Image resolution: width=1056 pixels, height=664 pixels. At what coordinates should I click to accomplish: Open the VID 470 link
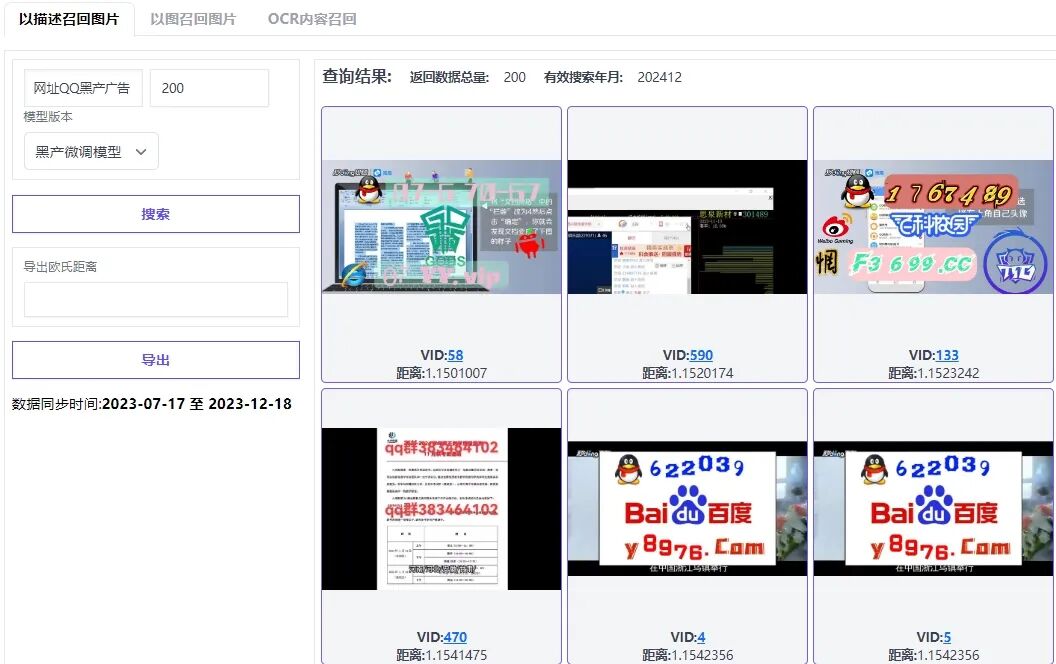tap(455, 637)
